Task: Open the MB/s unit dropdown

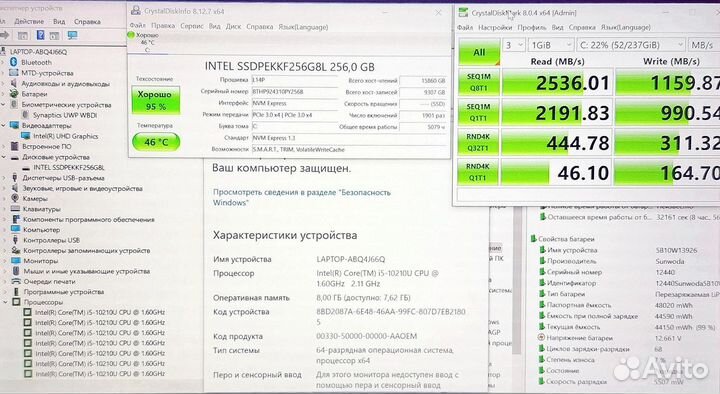Action: [703, 45]
